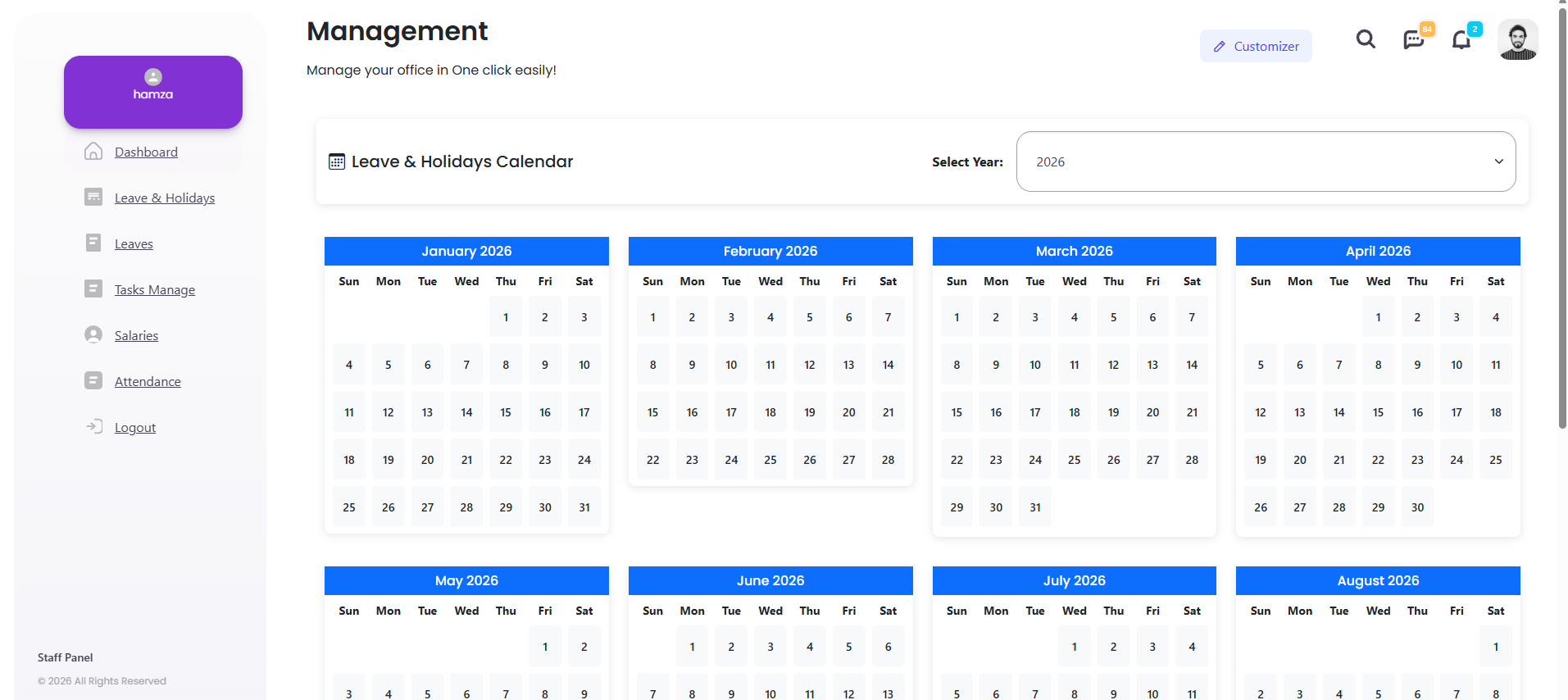Click the March 2026 header
Viewport: 1568px width, 700px height.
[1075, 251]
